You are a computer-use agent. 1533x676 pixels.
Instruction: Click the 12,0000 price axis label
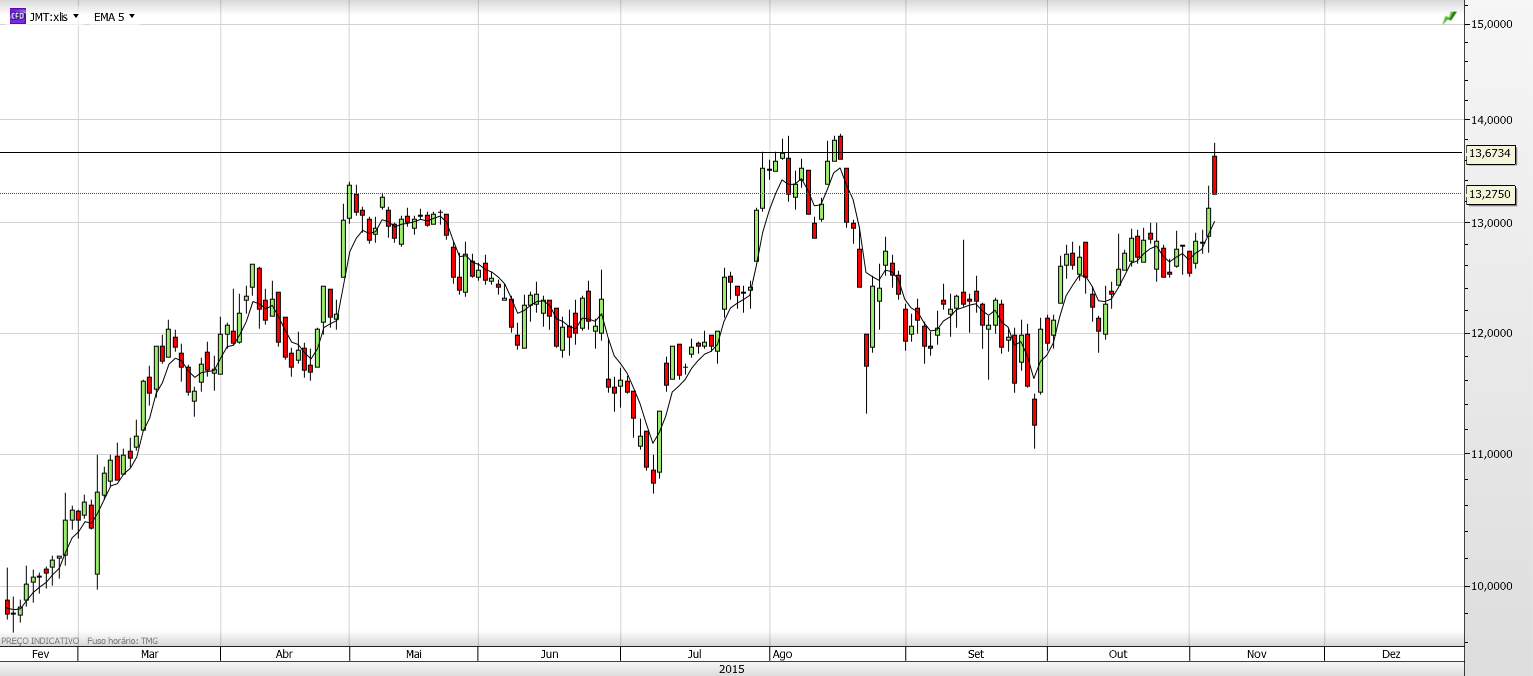(x=1491, y=334)
